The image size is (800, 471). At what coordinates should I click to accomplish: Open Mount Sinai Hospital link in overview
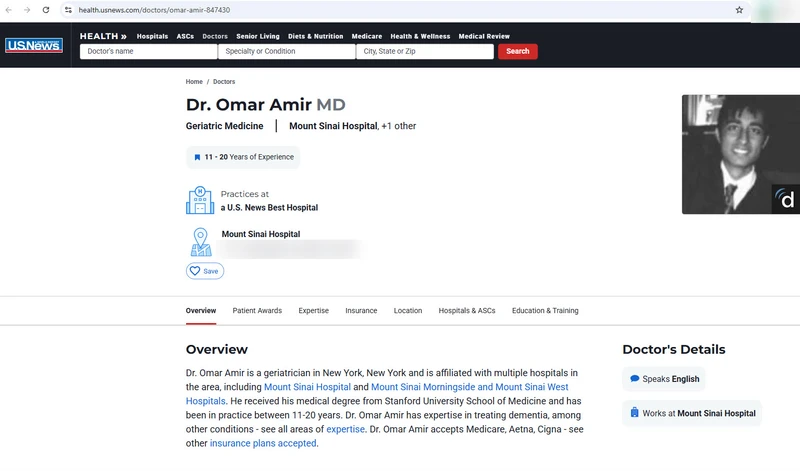(307, 387)
